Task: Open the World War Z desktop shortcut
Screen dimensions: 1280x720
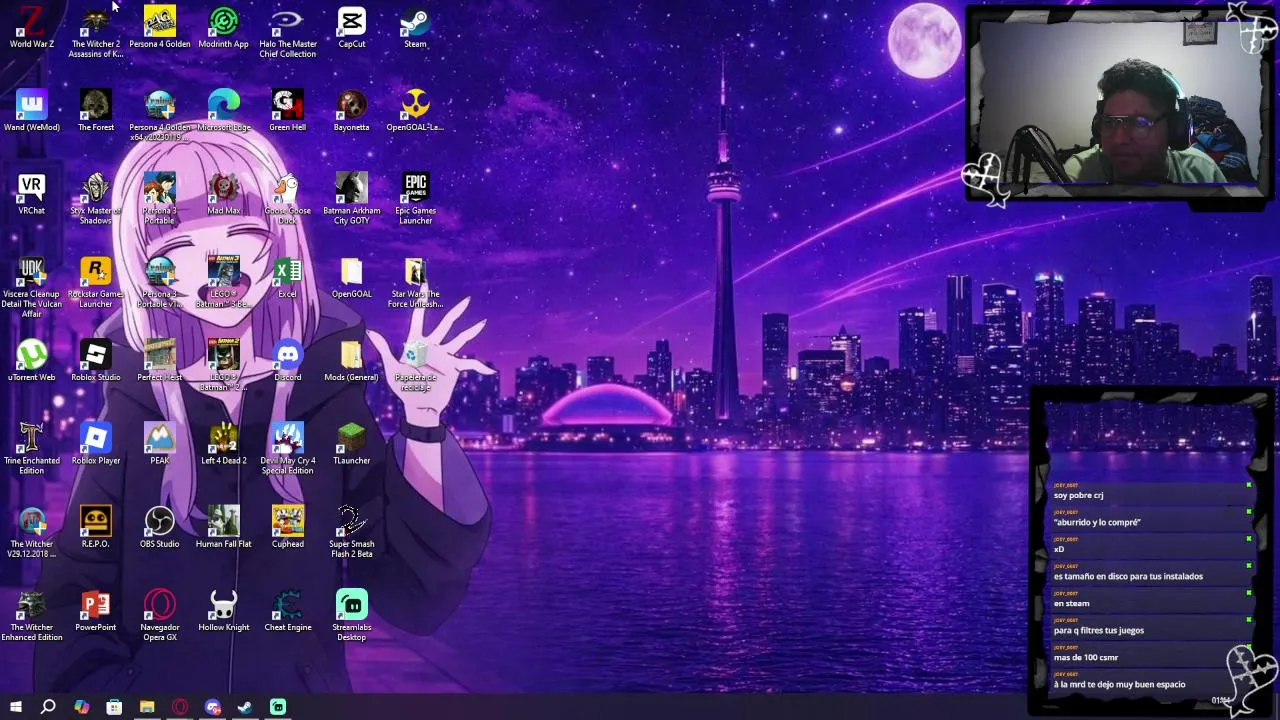Action: click(x=32, y=27)
